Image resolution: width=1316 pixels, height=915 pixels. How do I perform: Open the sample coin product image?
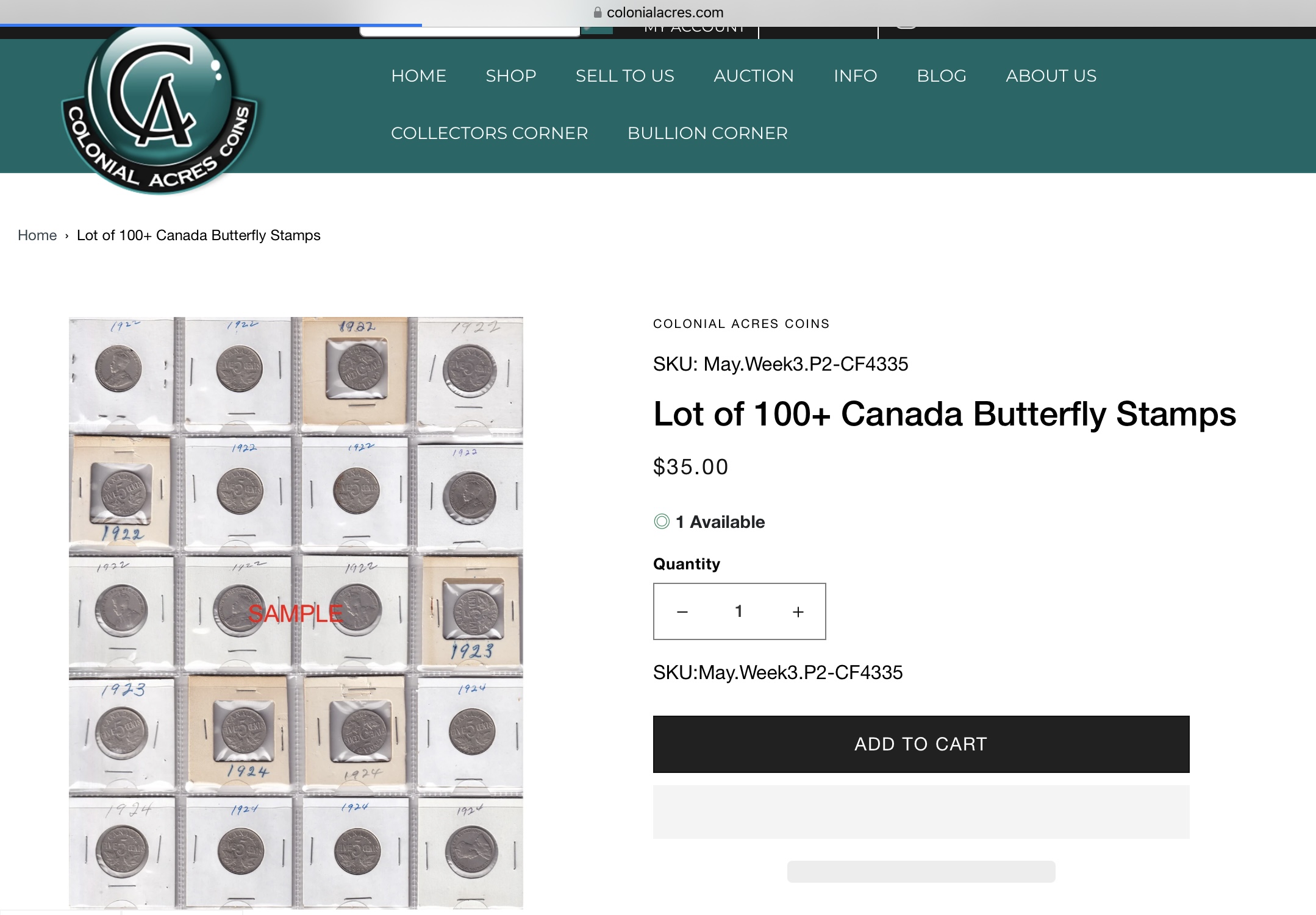tap(296, 613)
